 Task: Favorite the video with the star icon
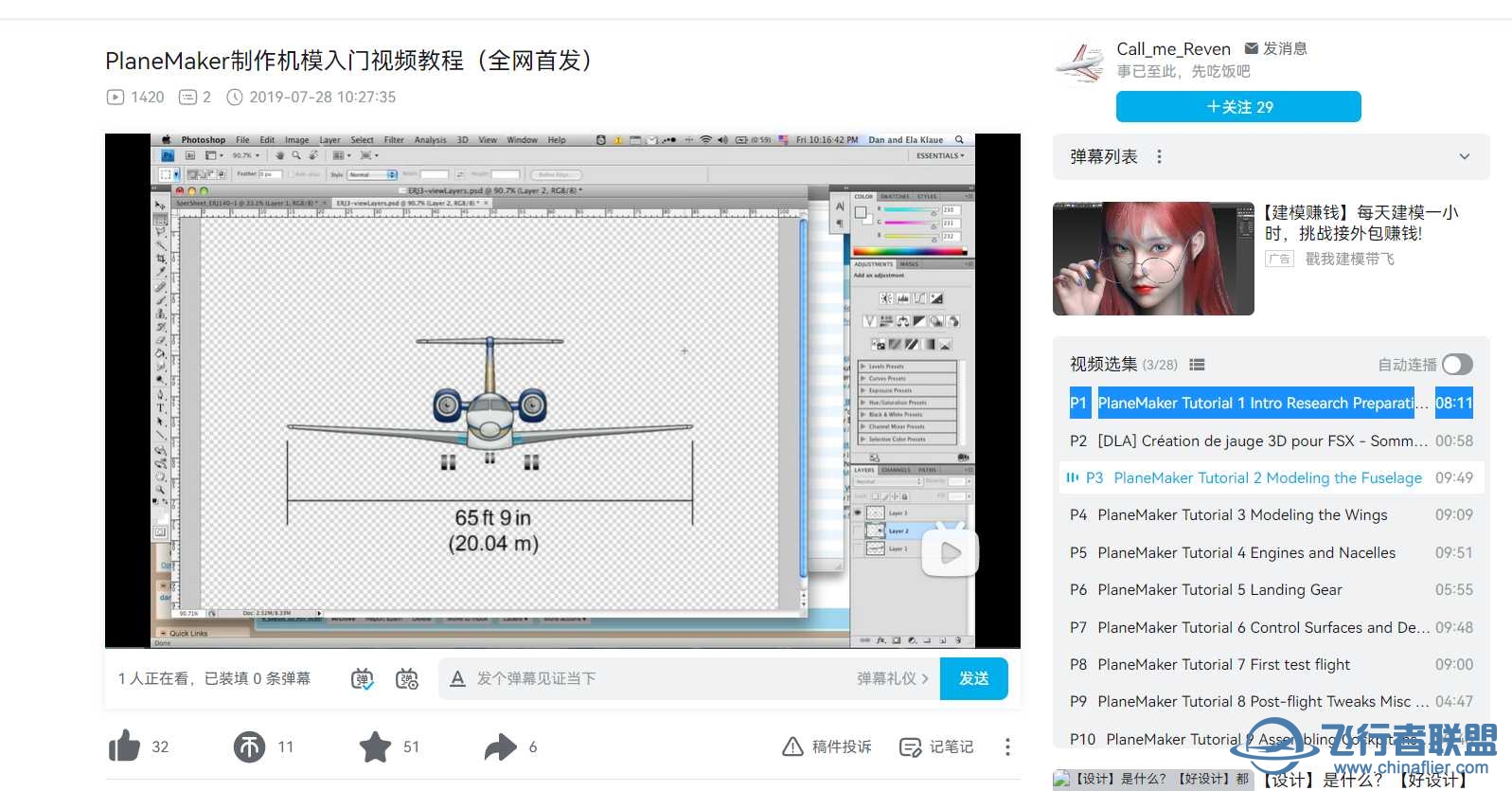tap(375, 746)
